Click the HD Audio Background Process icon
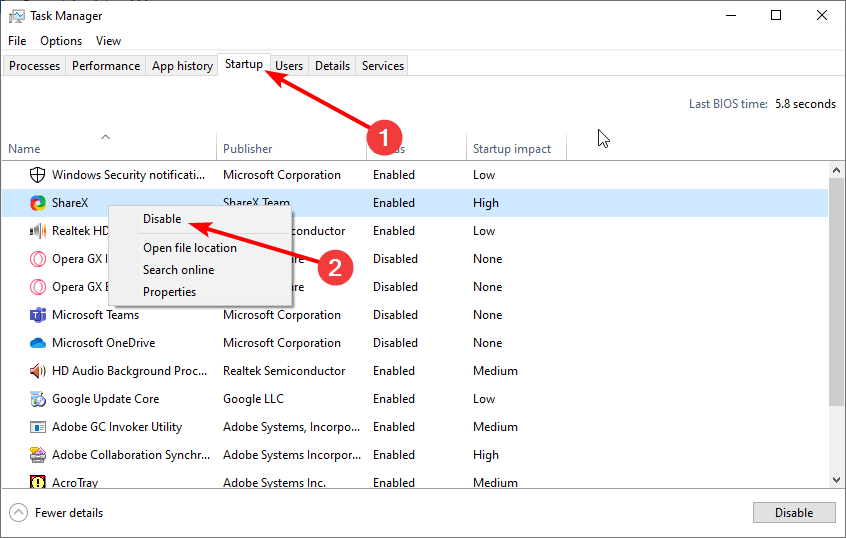The image size is (846, 538). [x=38, y=371]
